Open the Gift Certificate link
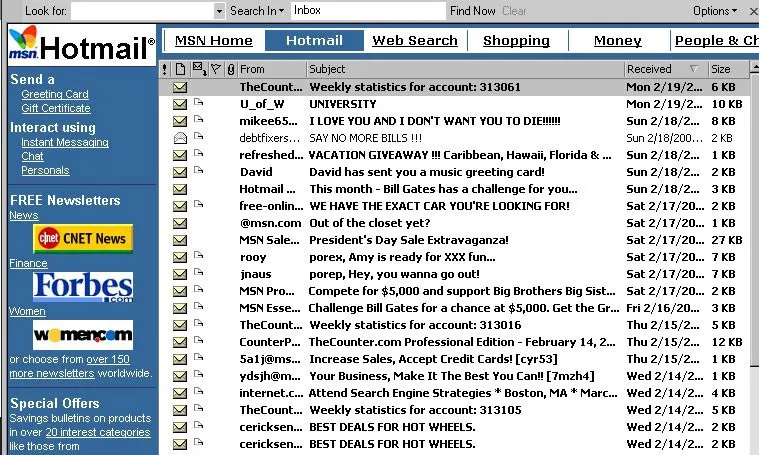Screen dimensions: 759x455 (x=56, y=108)
